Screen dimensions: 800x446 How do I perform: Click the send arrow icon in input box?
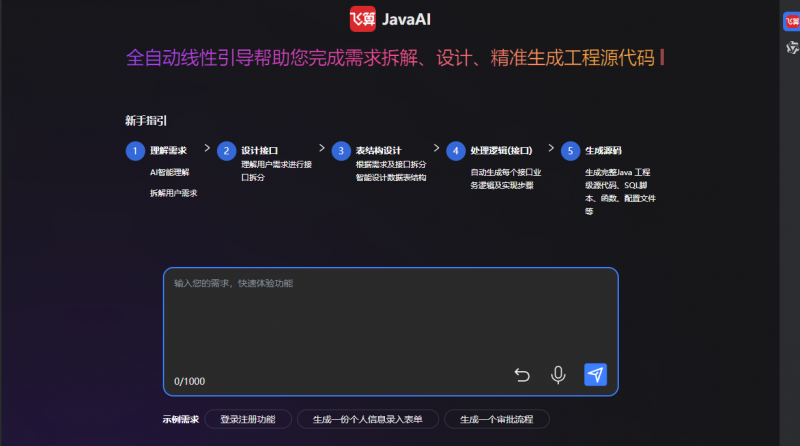[595, 374]
